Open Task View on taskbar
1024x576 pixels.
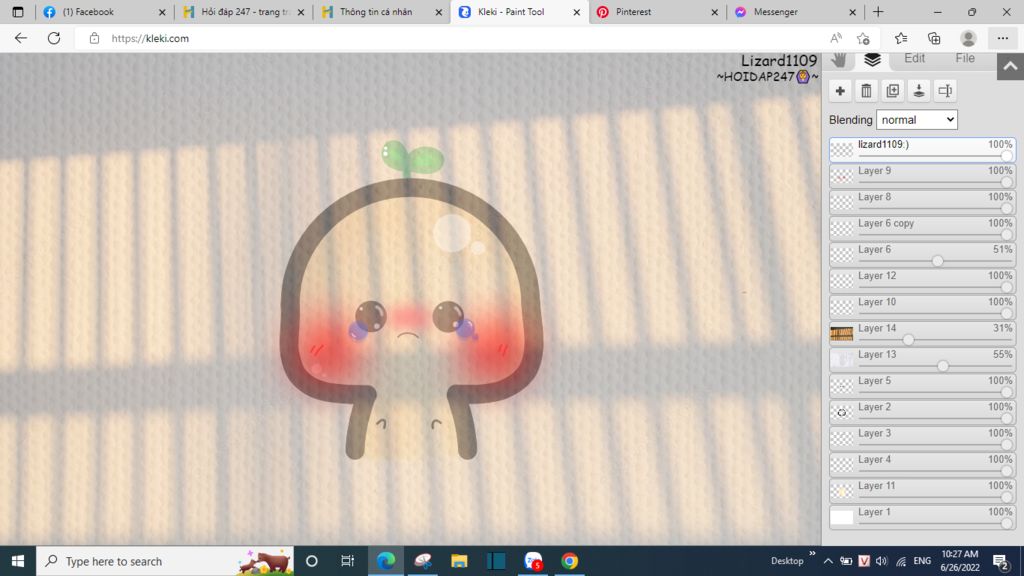click(347, 561)
